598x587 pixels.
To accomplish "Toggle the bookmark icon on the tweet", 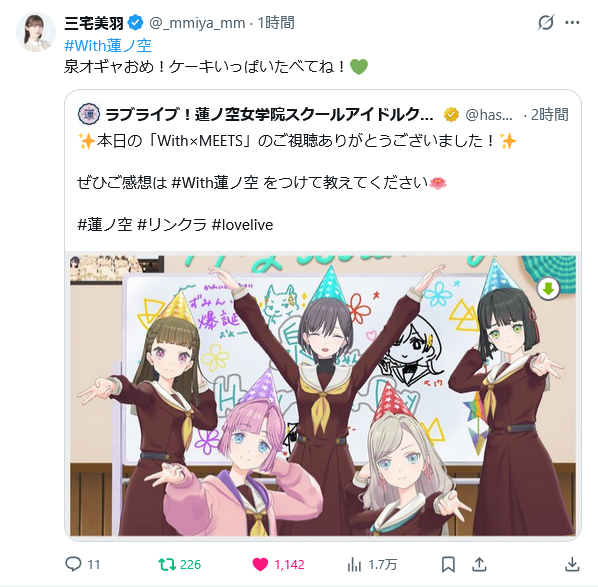I will click(448, 564).
